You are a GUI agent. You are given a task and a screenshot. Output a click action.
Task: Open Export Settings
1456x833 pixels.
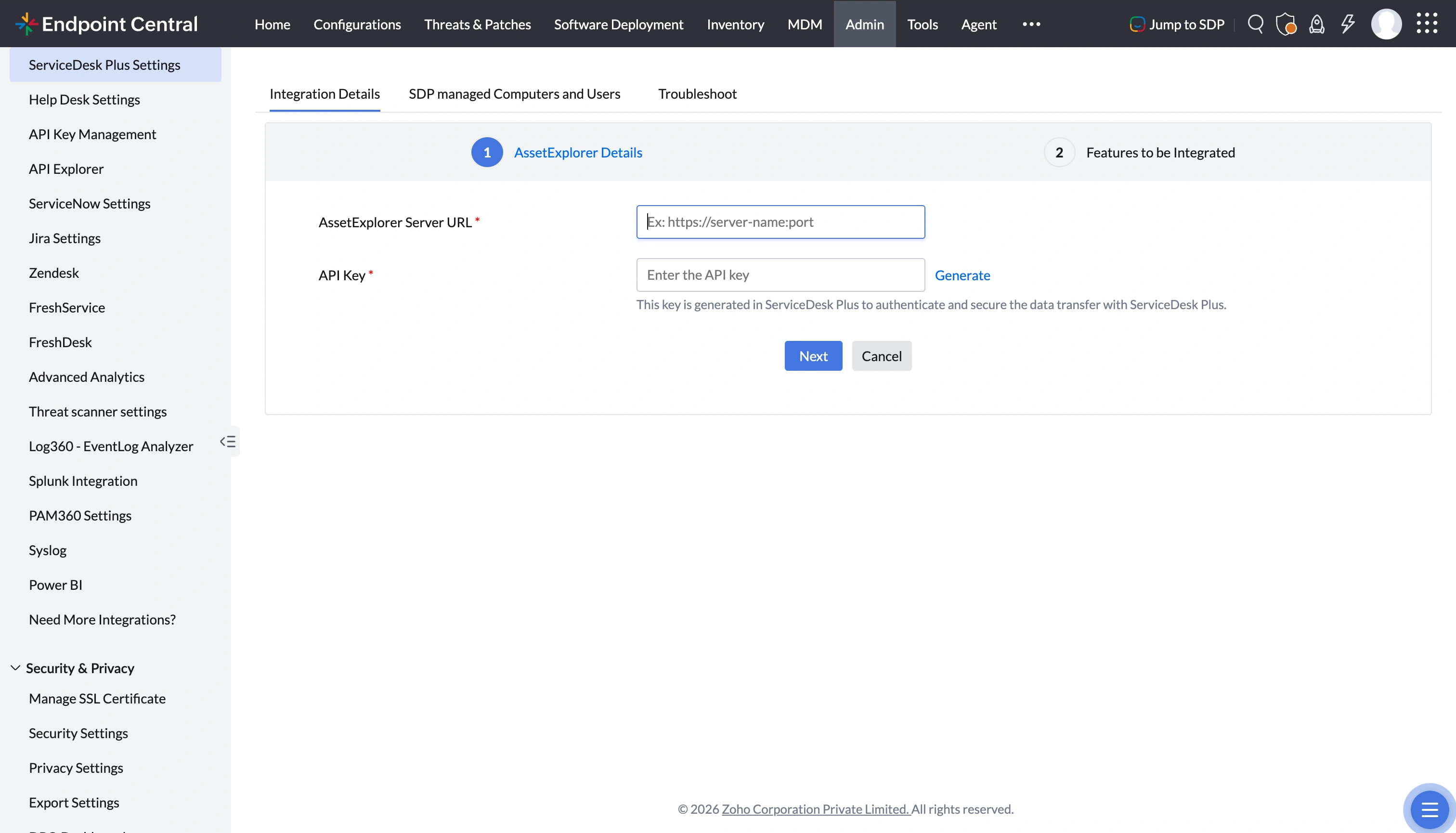click(x=74, y=803)
